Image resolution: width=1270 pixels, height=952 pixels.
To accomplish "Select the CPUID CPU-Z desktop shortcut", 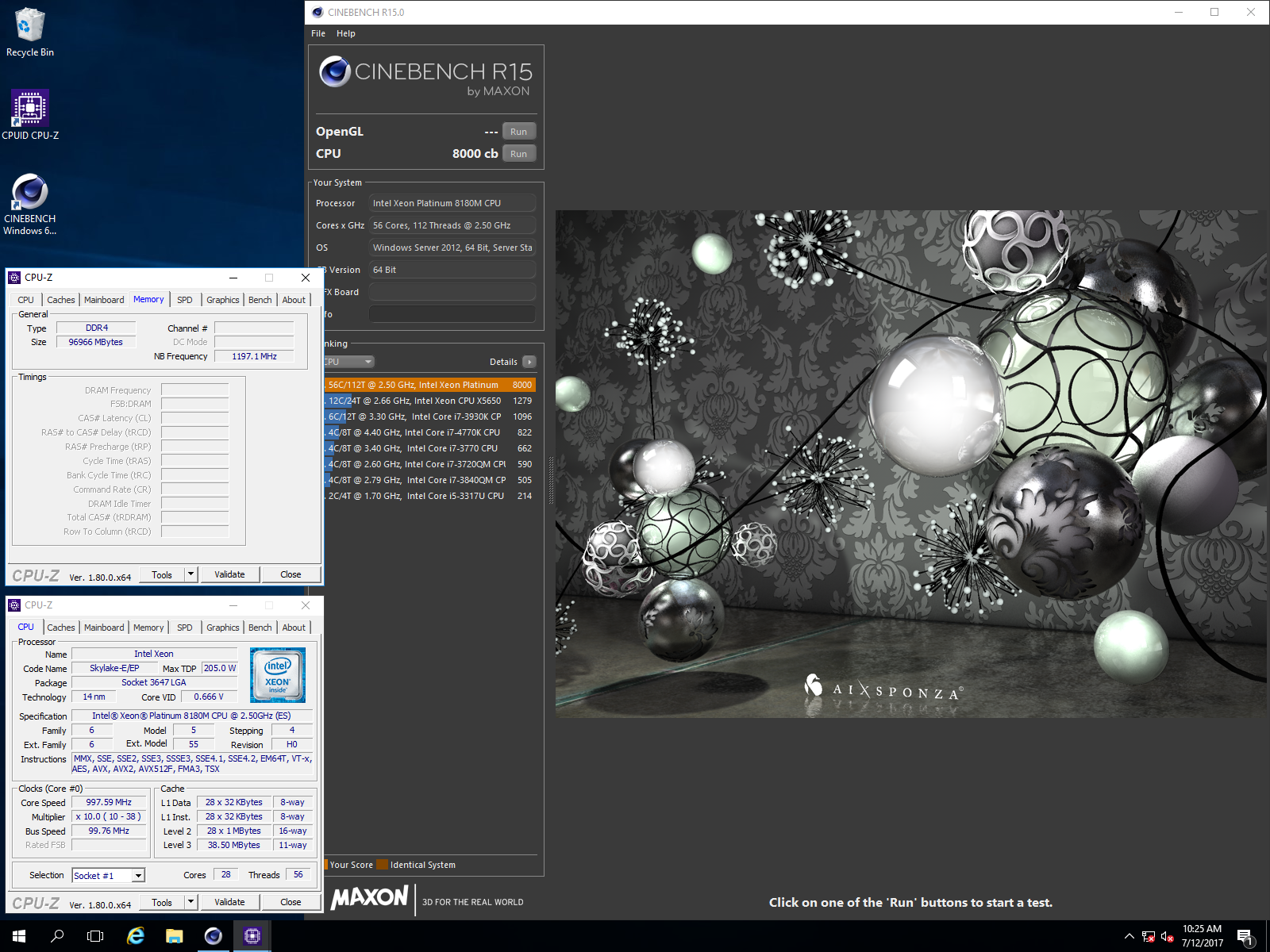I will [x=30, y=115].
